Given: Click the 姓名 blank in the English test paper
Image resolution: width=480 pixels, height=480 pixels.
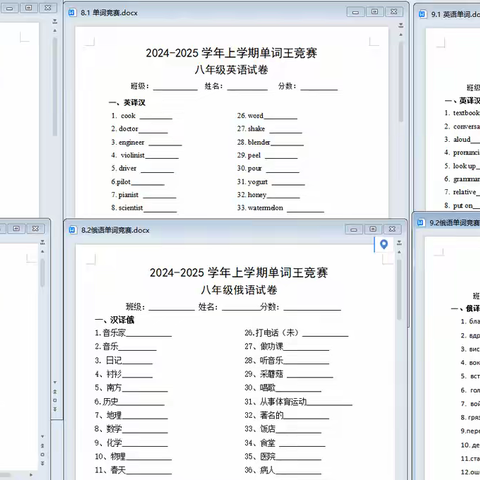Looking at the screenshot, I should tap(247, 87).
